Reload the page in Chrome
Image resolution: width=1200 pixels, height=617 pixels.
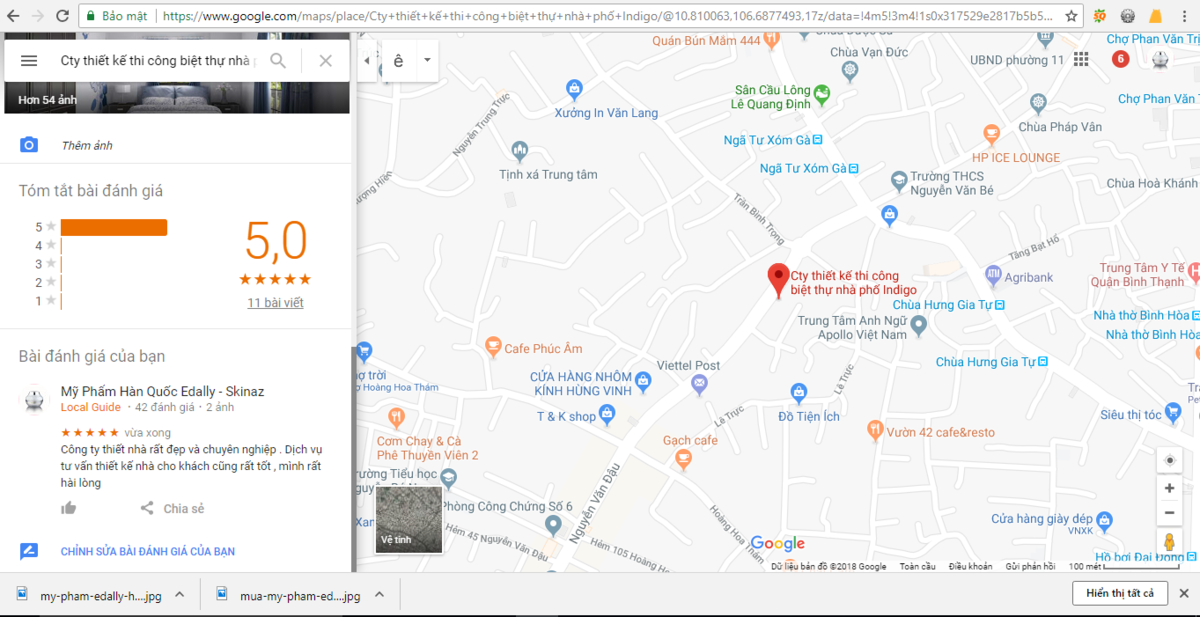pyautogui.click(x=62, y=16)
